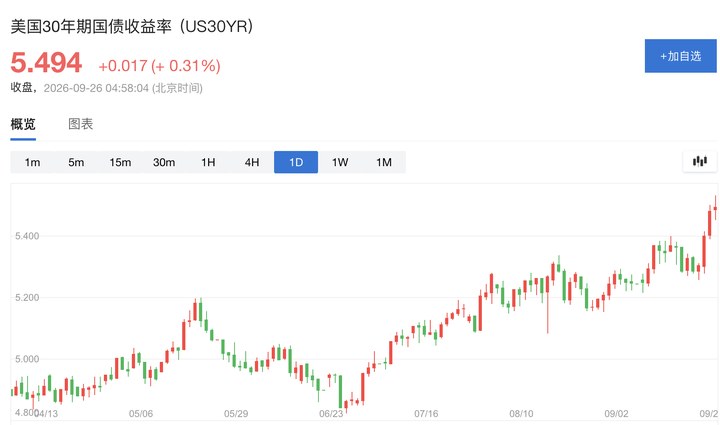Screen dimensions: 720x425
Task: Select the active 1D timeframe
Action: coord(296,162)
